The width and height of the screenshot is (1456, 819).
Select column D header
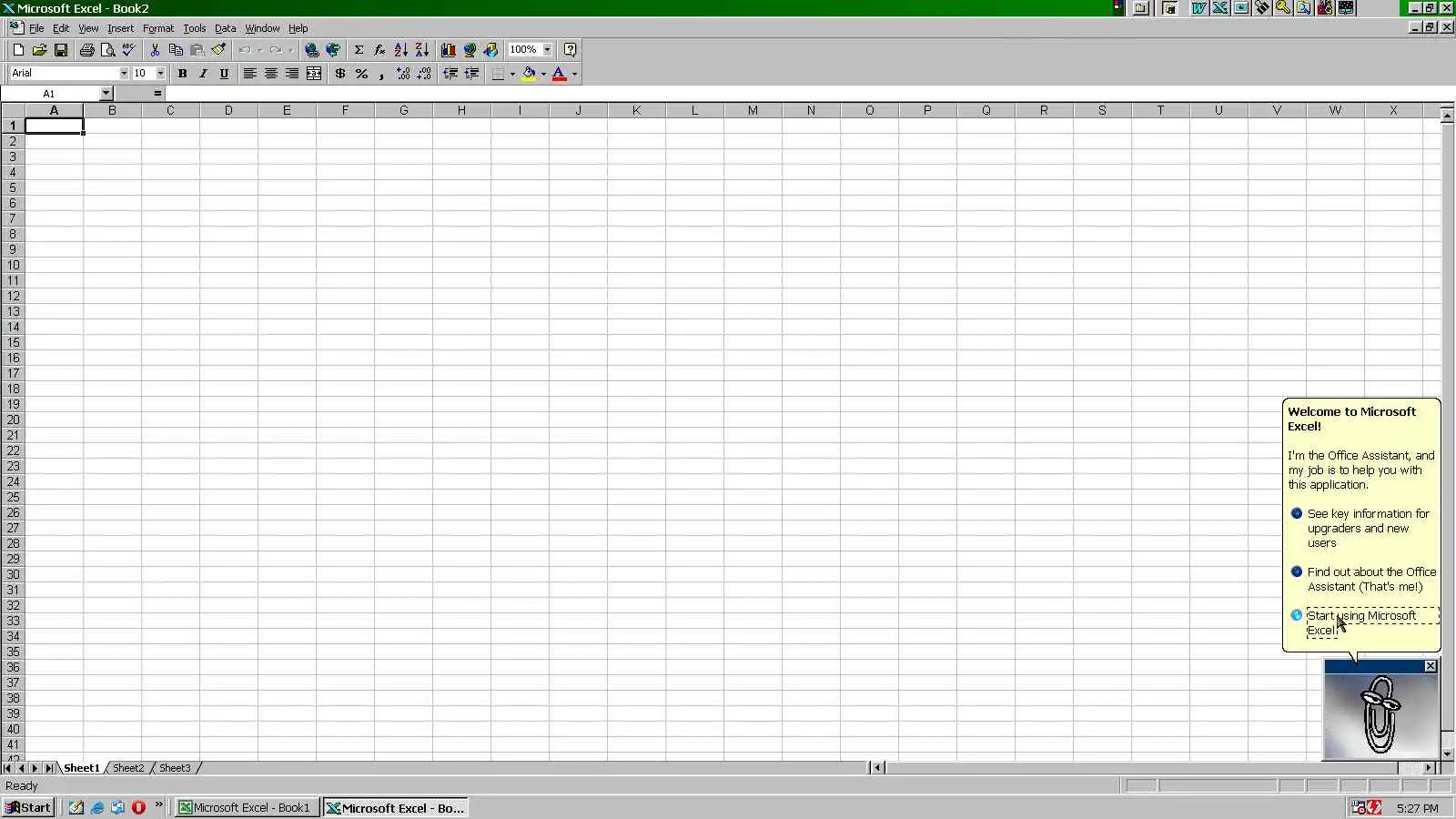[x=228, y=110]
